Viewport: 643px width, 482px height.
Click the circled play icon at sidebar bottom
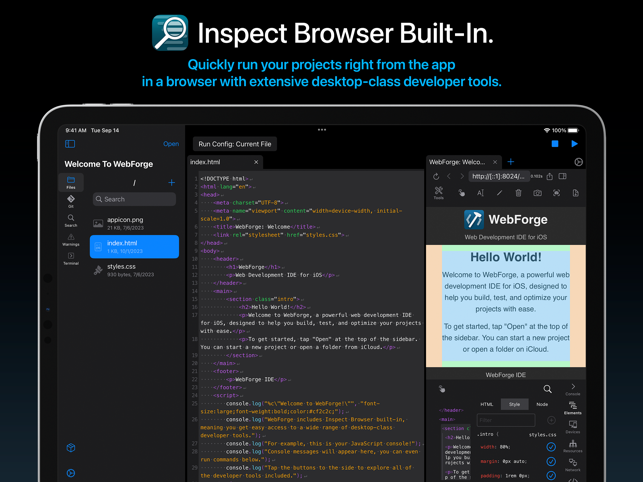(71, 473)
